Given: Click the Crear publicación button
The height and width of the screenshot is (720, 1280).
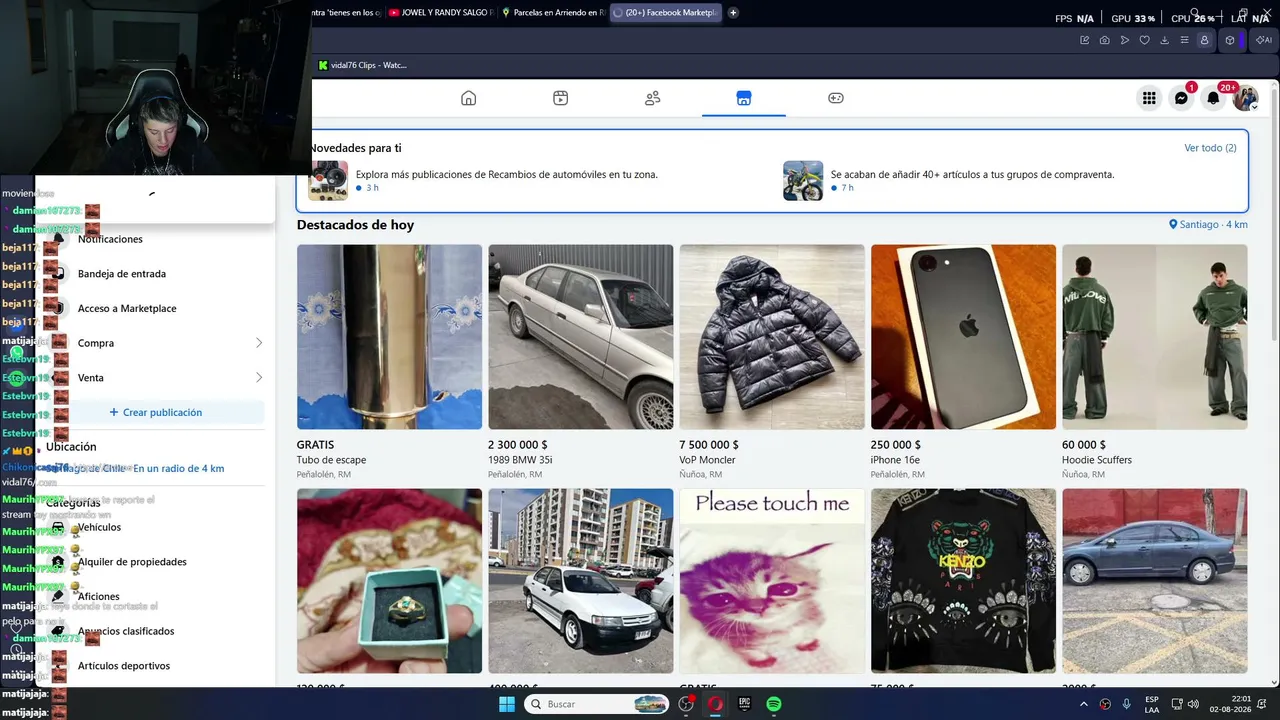Looking at the screenshot, I should [x=155, y=412].
